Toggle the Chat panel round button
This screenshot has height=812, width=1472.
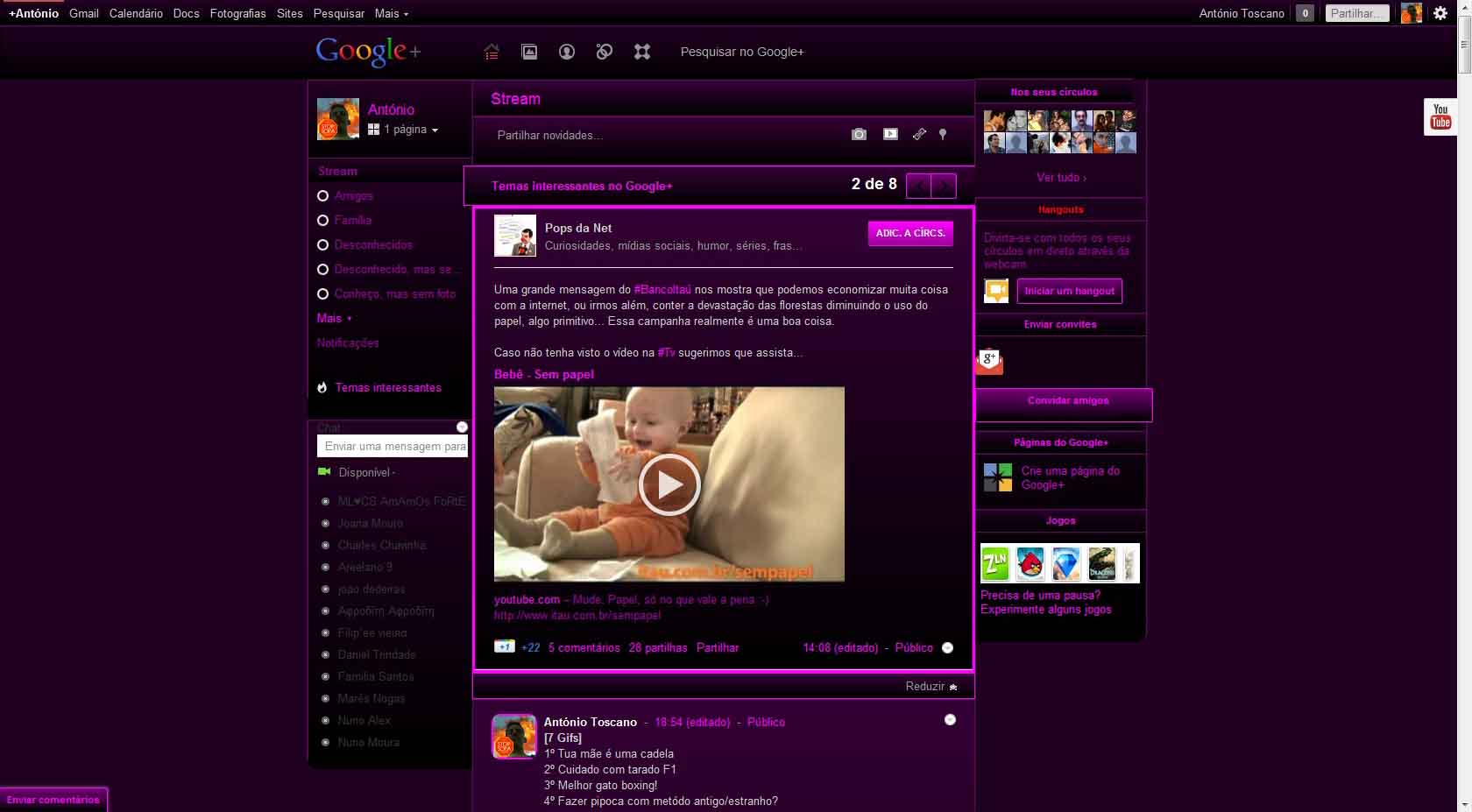tap(462, 427)
